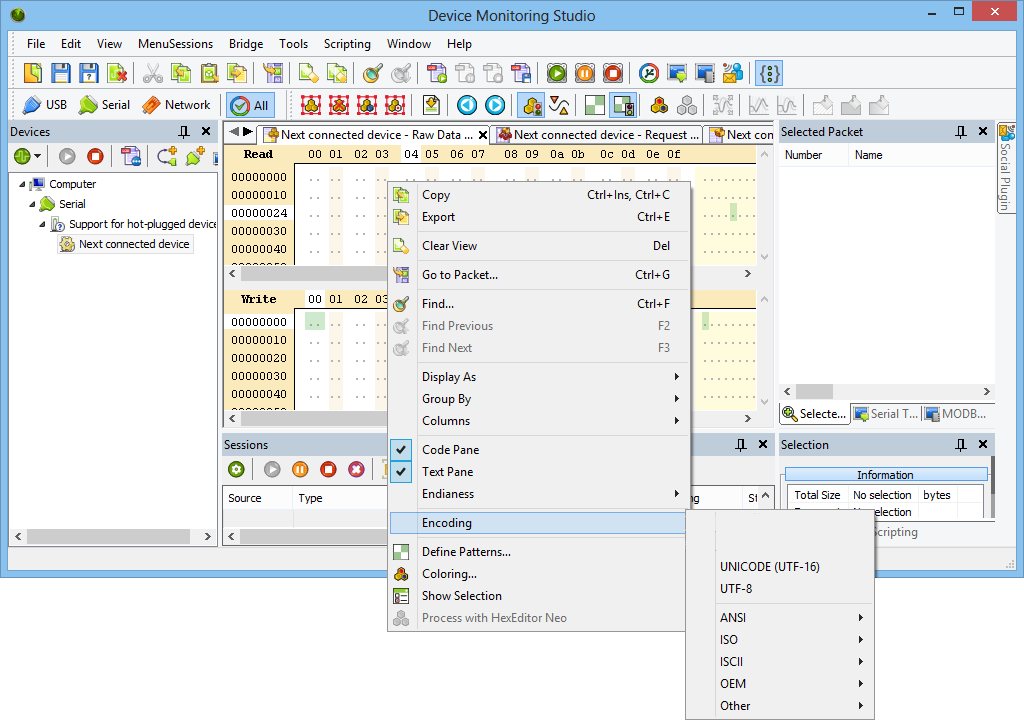
Task: Open Coloring... from context menu
Action: 538,574
